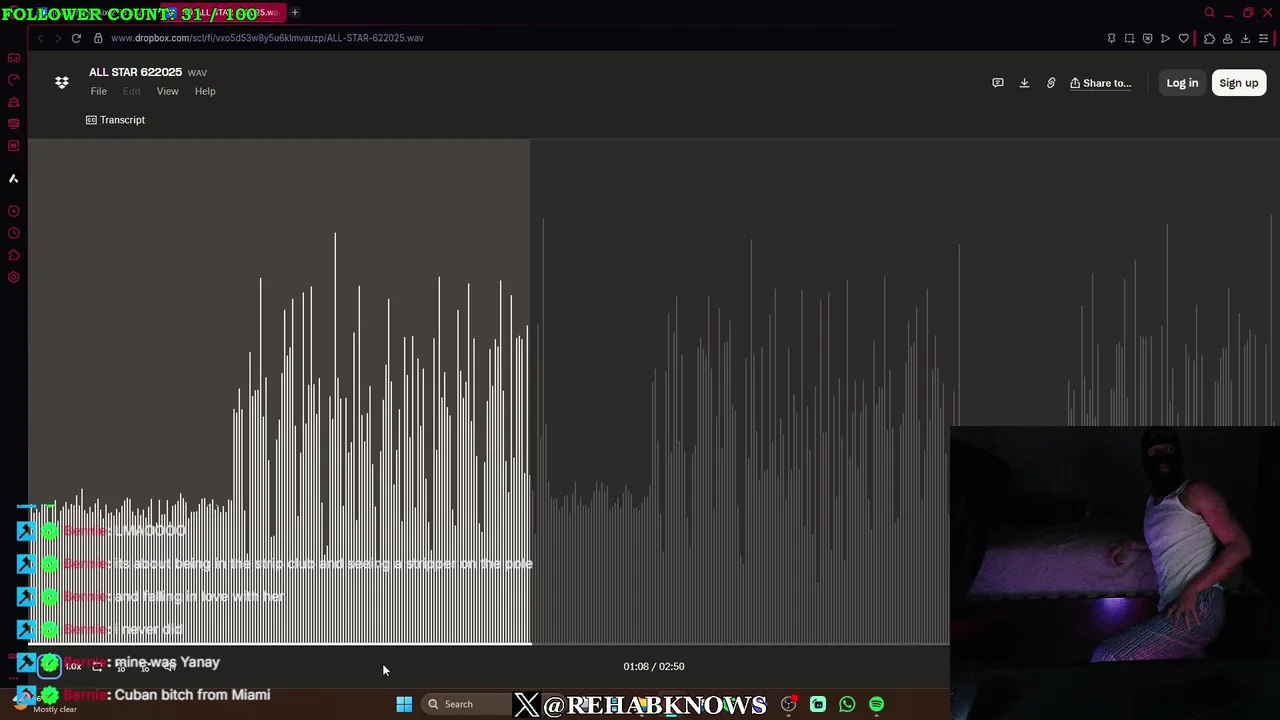The image size is (1280, 720).
Task: Open the Windows Start menu
Action: (404, 704)
